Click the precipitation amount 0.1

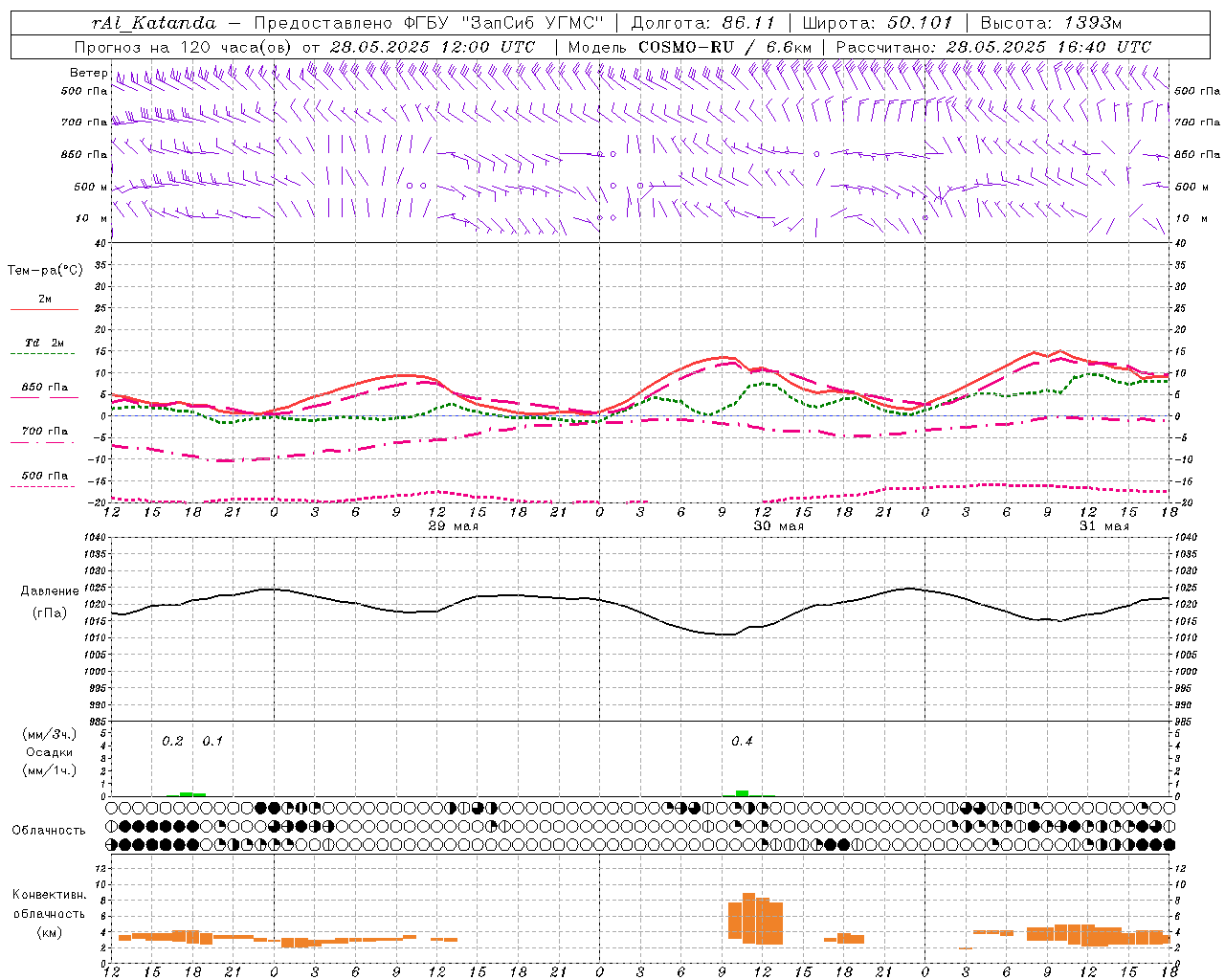point(212,742)
